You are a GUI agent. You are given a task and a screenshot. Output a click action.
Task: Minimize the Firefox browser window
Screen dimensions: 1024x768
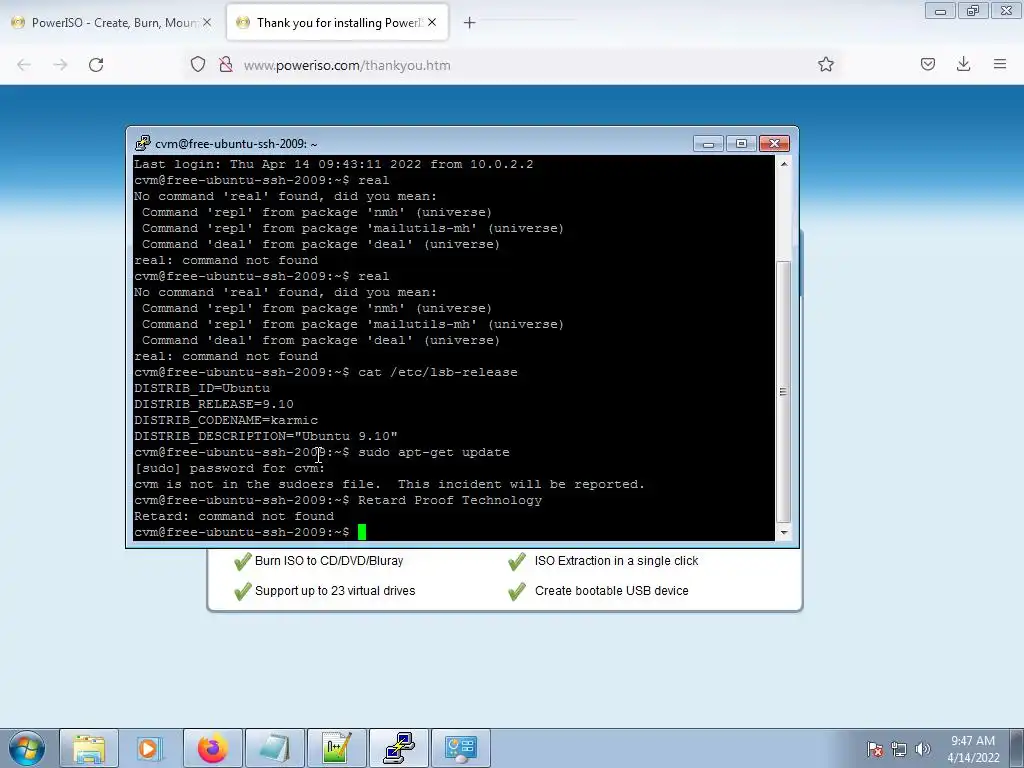[x=940, y=11]
